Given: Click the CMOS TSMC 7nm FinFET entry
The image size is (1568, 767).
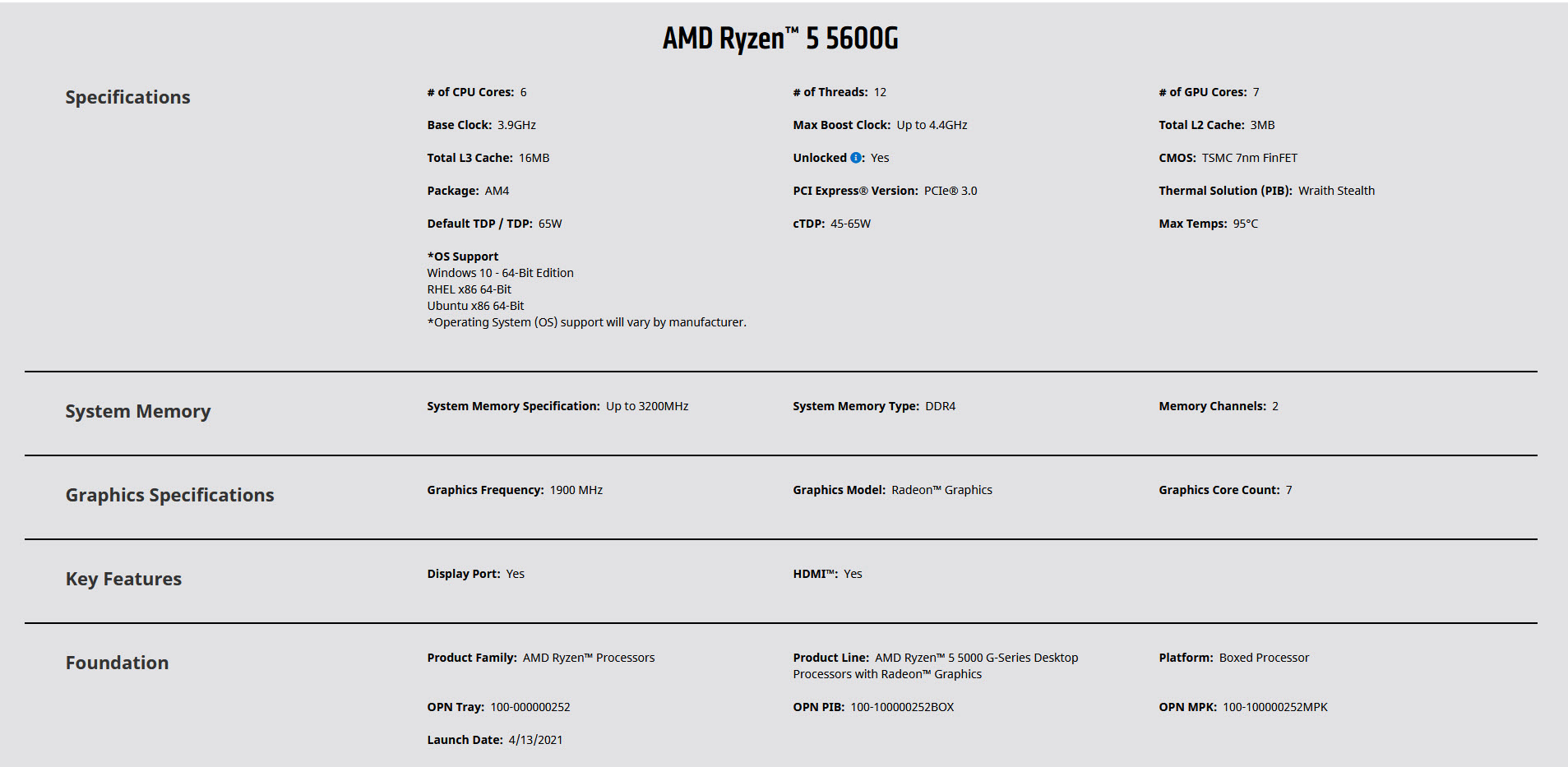Looking at the screenshot, I should tap(1228, 158).
